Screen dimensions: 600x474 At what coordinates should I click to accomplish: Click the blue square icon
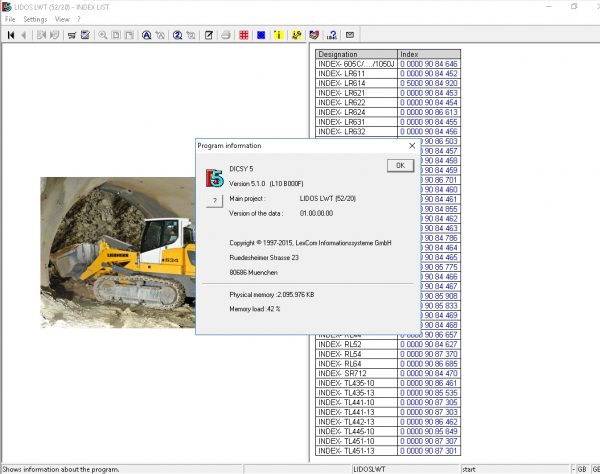point(261,35)
